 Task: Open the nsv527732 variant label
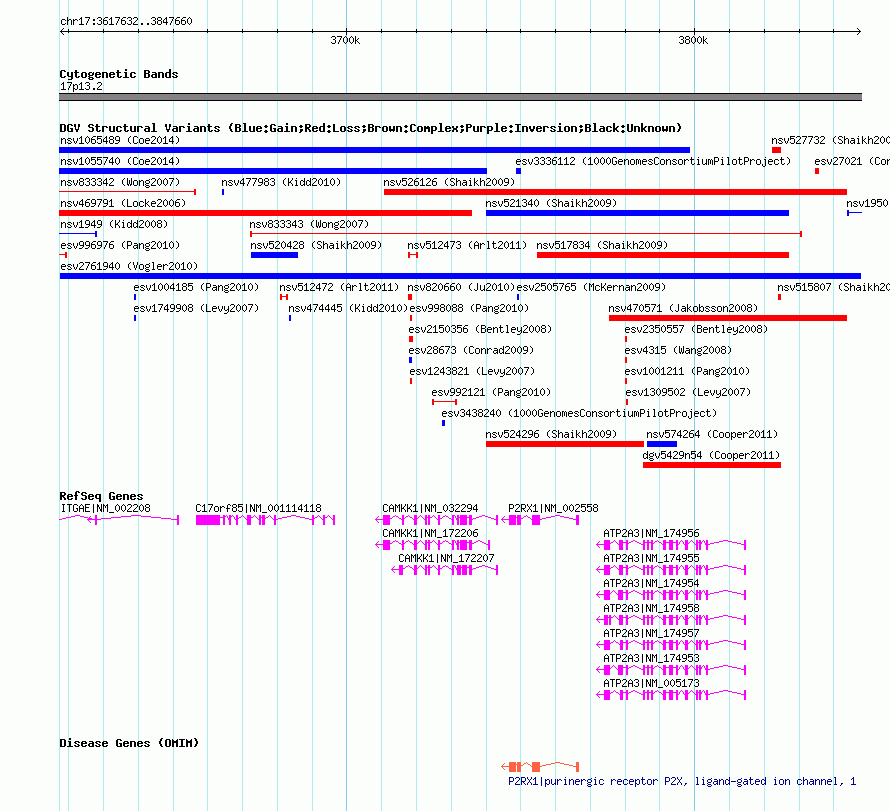click(x=830, y=140)
